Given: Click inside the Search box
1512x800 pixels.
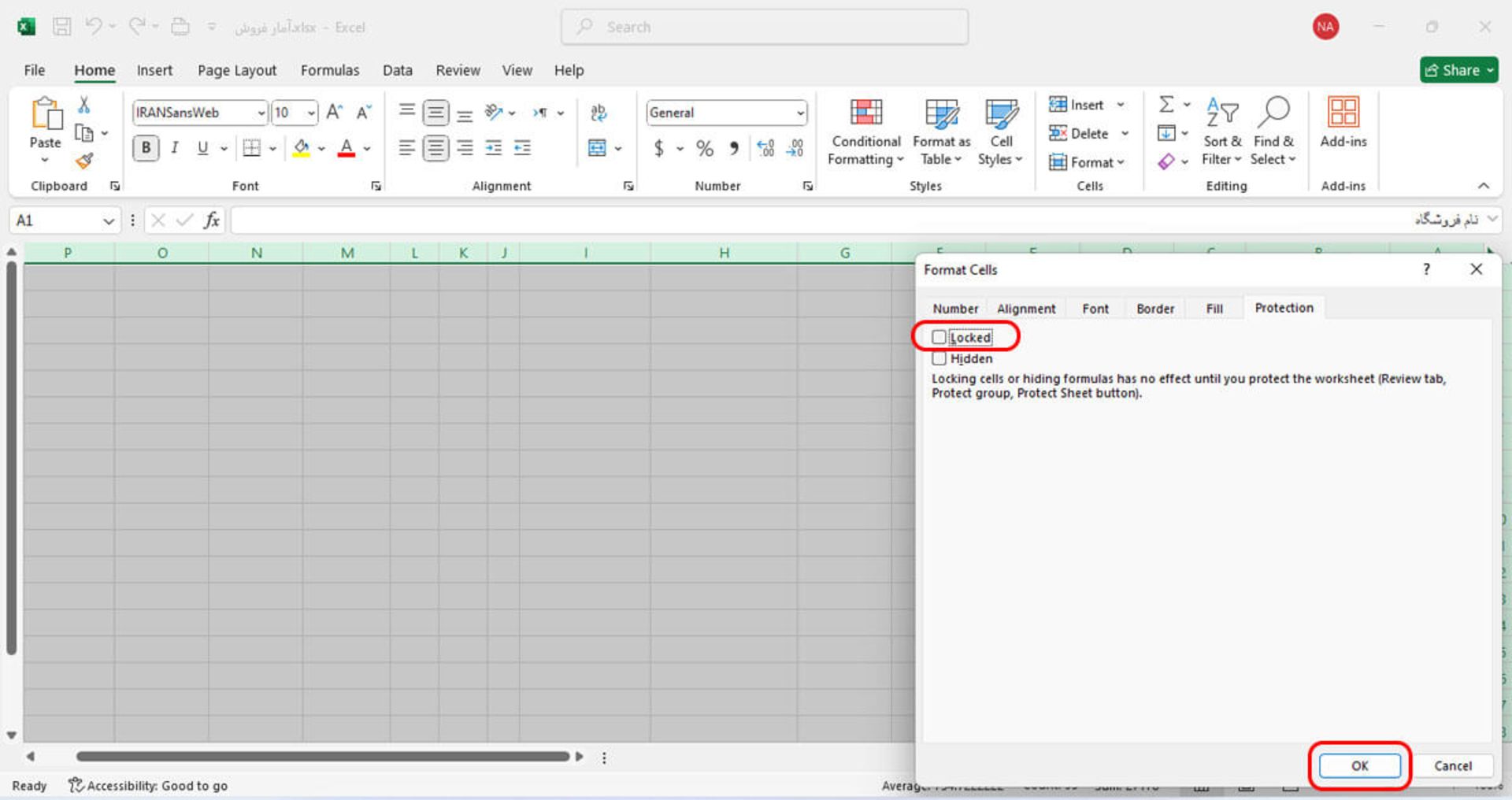Looking at the screenshot, I should pos(764,27).
